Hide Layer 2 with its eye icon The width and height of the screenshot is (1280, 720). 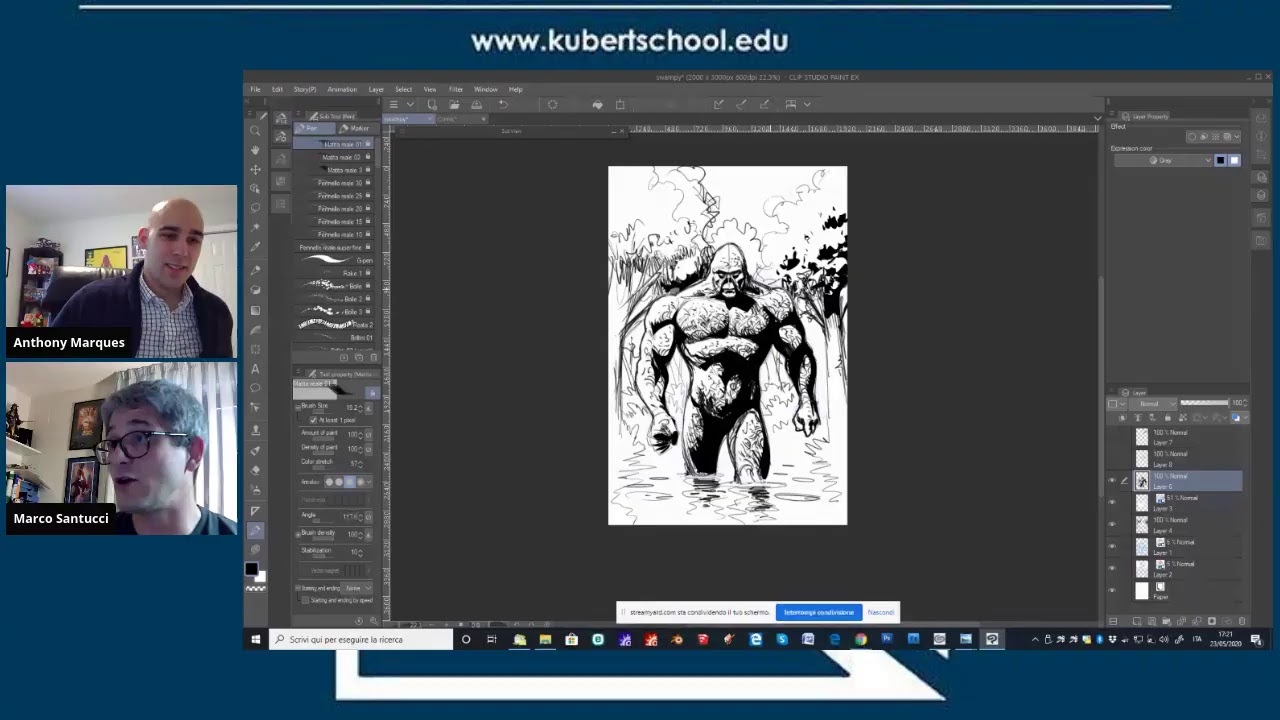tap(1111, 568)
